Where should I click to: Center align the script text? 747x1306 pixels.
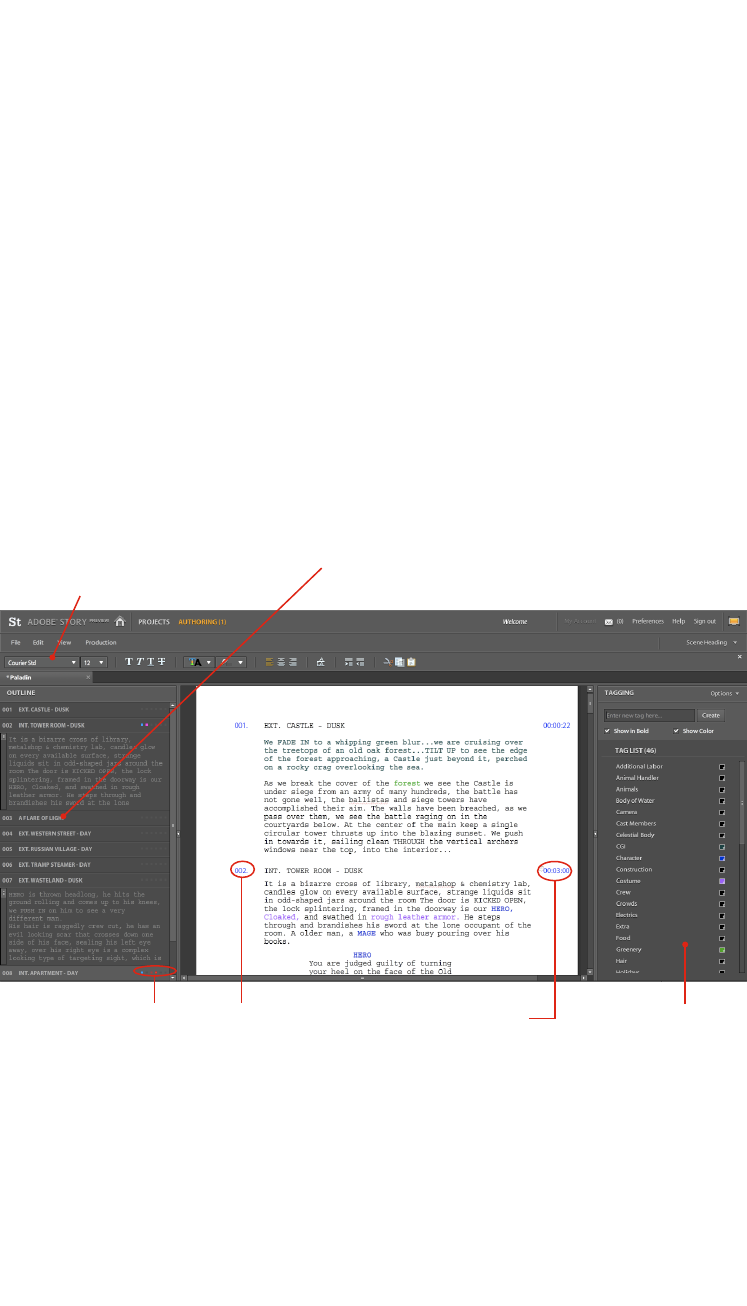[281, 662]
